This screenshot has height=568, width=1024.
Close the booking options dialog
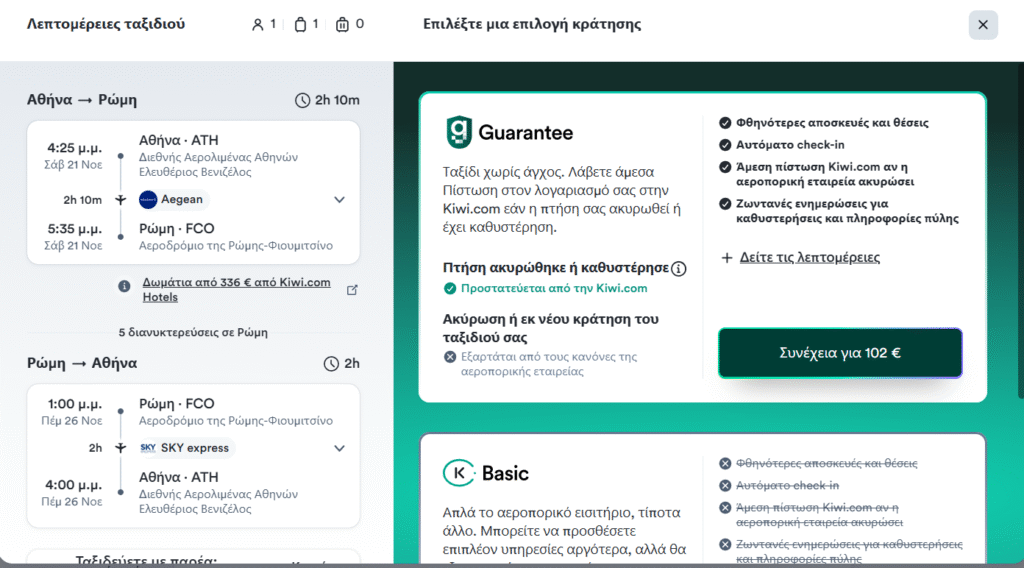[983, 25]
